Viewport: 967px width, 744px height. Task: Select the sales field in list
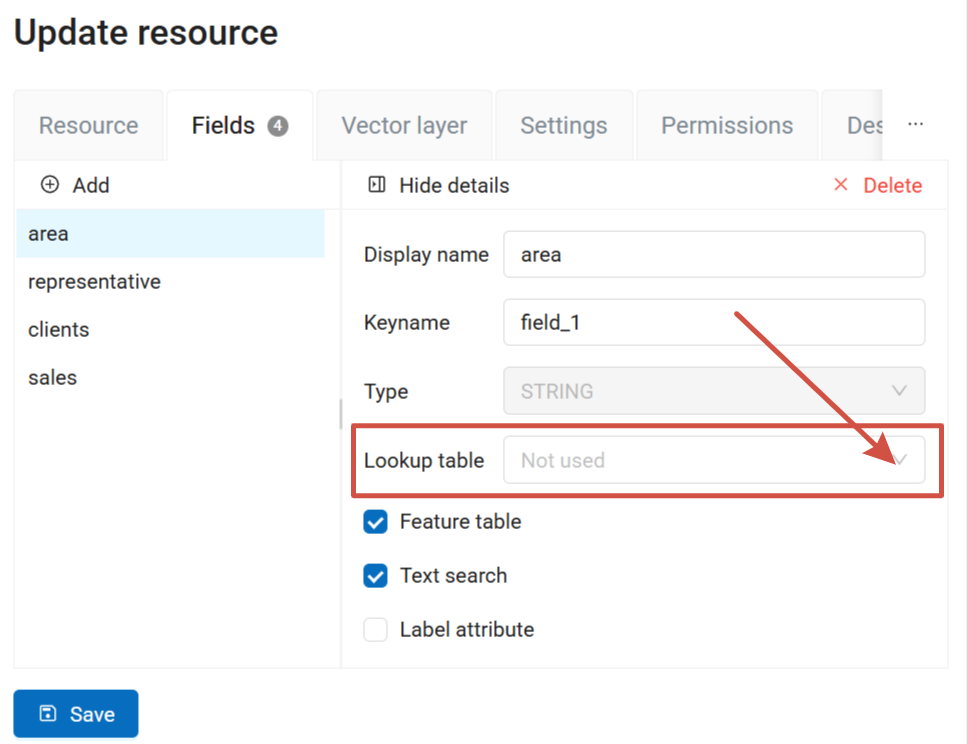pos(52,378)
